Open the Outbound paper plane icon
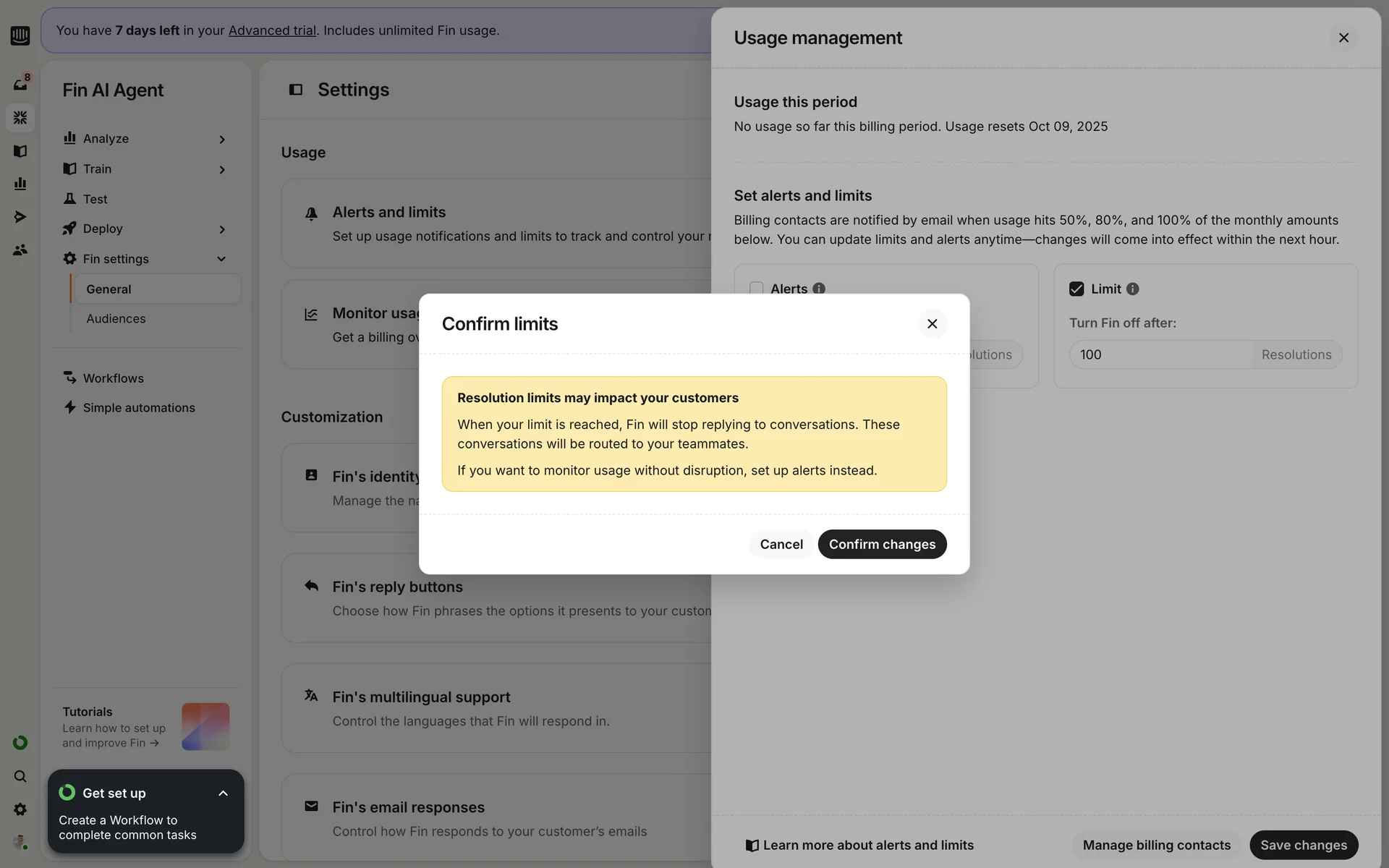 click(20, 217)
